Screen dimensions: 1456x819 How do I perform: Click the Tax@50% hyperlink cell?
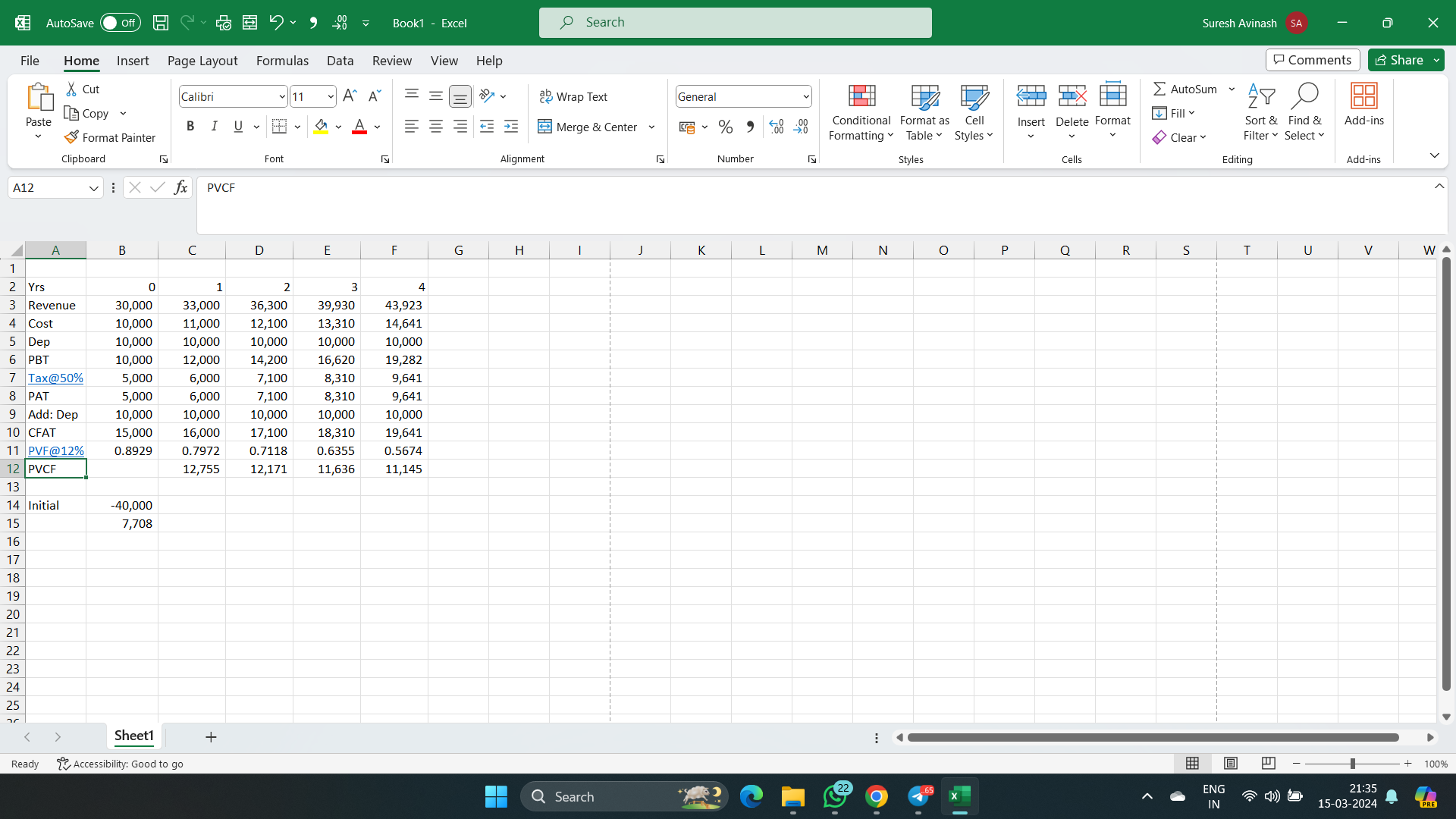point(55,378)
